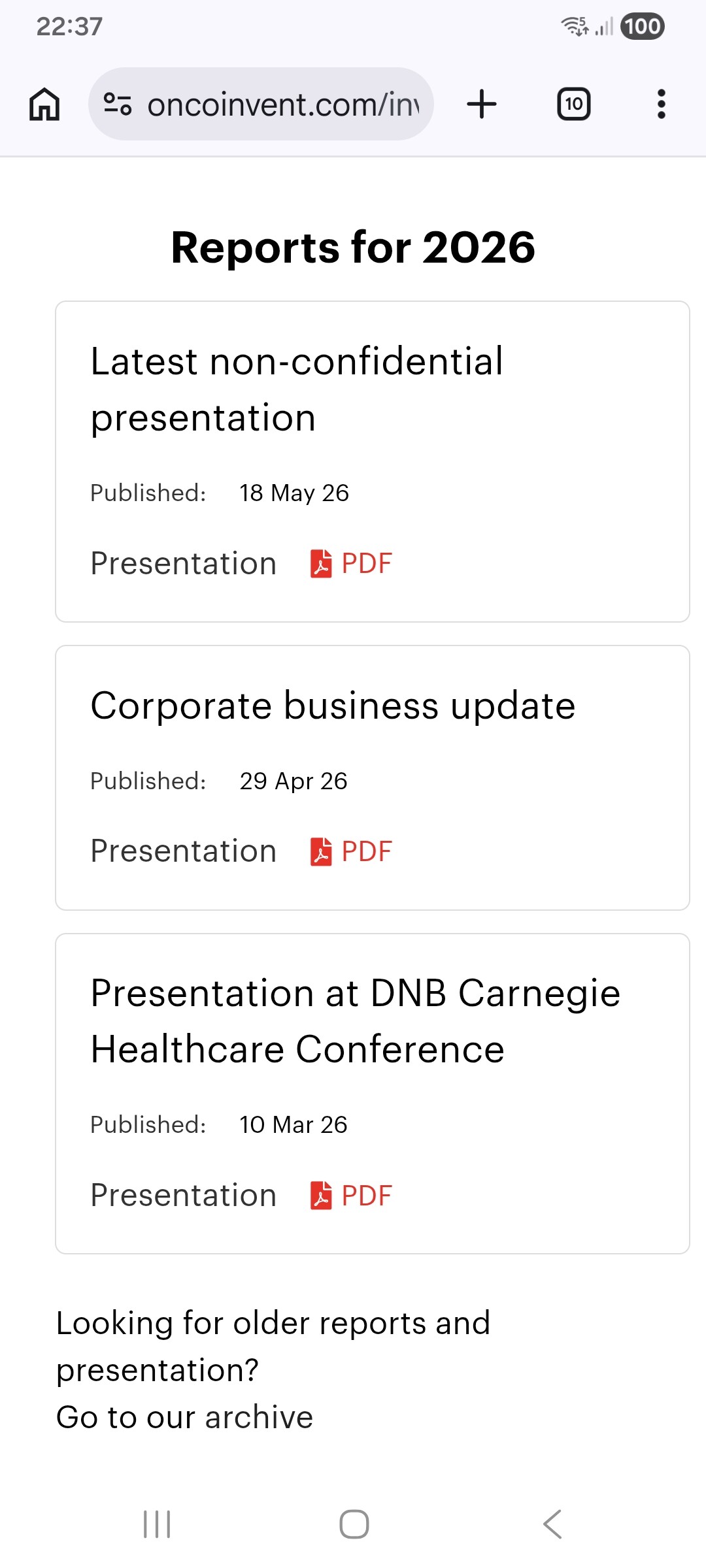Image resolution: width=706 pixels, height=1568 pixels.
Task: Open the three-dot browser menu
Action: (x=662, y=105)
